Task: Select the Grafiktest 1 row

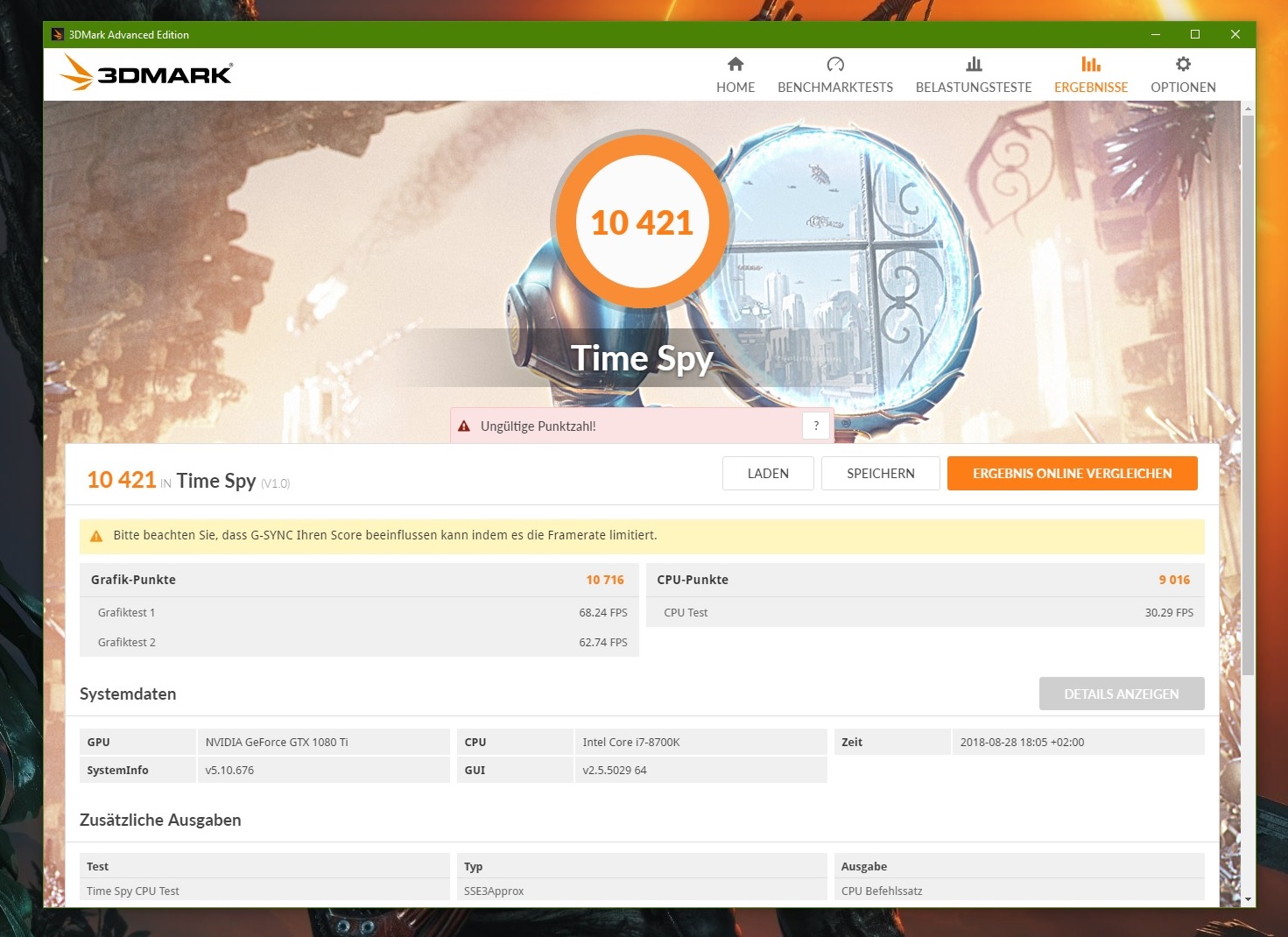Action: [x=359, y=612]
